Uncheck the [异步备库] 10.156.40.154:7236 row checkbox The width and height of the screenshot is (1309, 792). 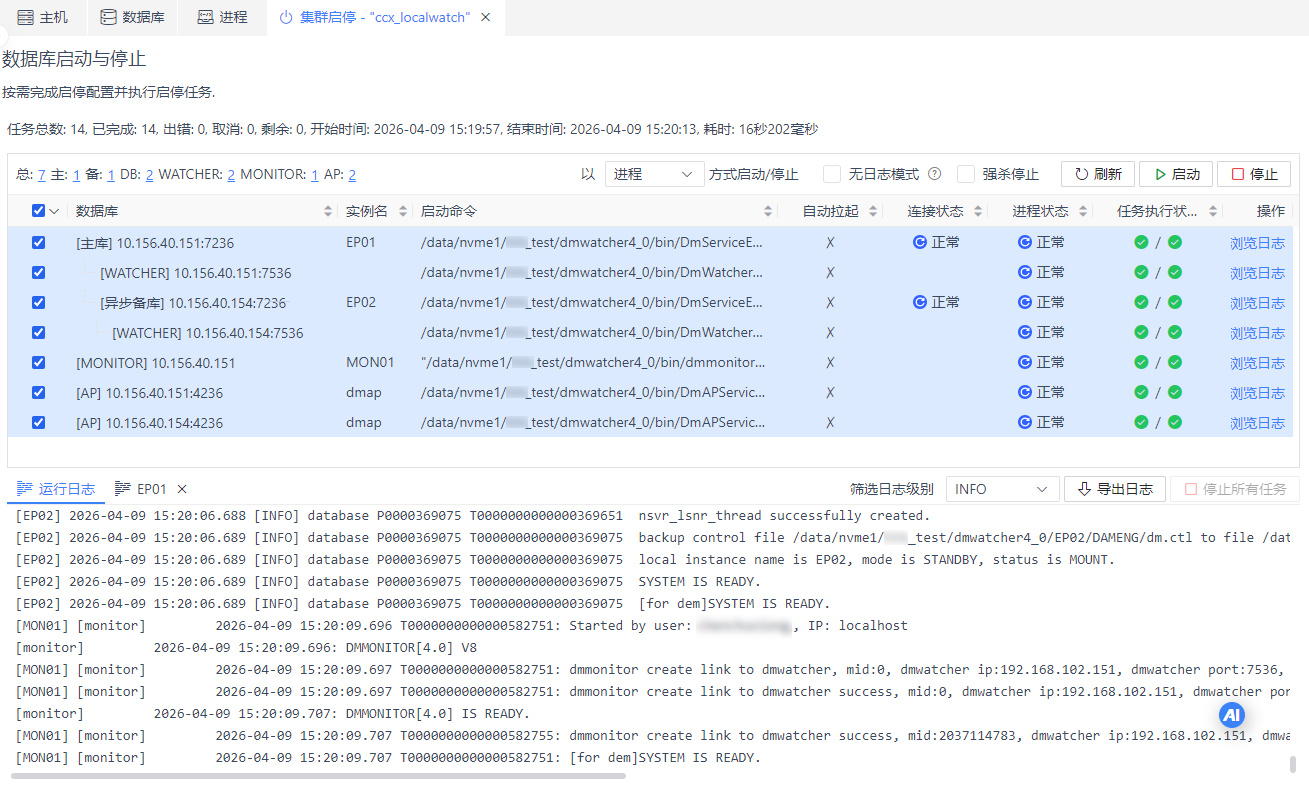tap(38, 302)
